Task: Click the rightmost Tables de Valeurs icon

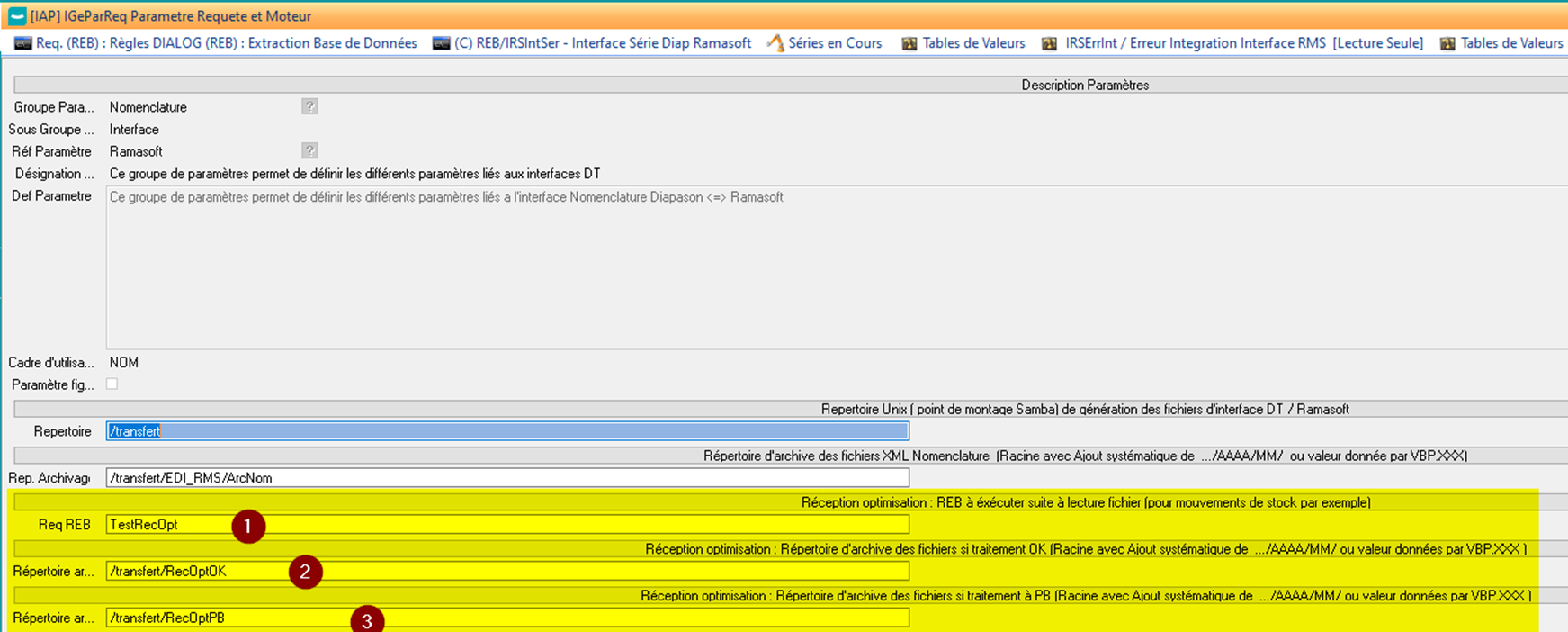Action: point(1447,43)
